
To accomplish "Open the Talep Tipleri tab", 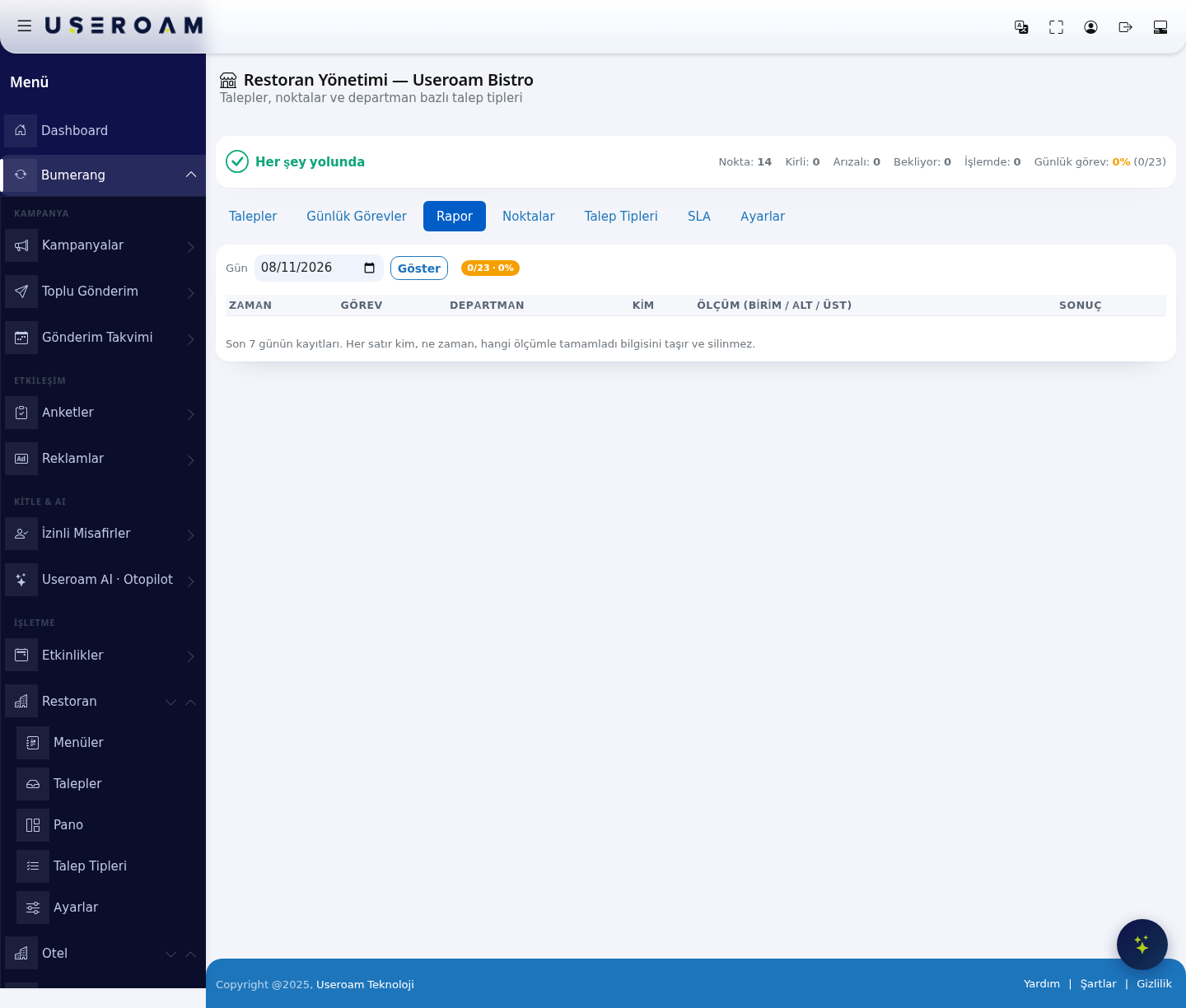I will pos(621,216).
